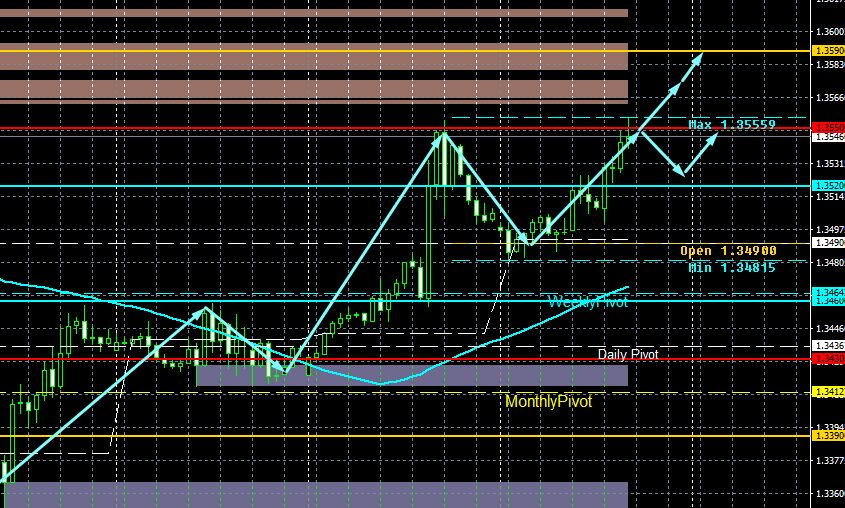
Task: Click the red 1.3430 price tag
Action: point(828,359)
